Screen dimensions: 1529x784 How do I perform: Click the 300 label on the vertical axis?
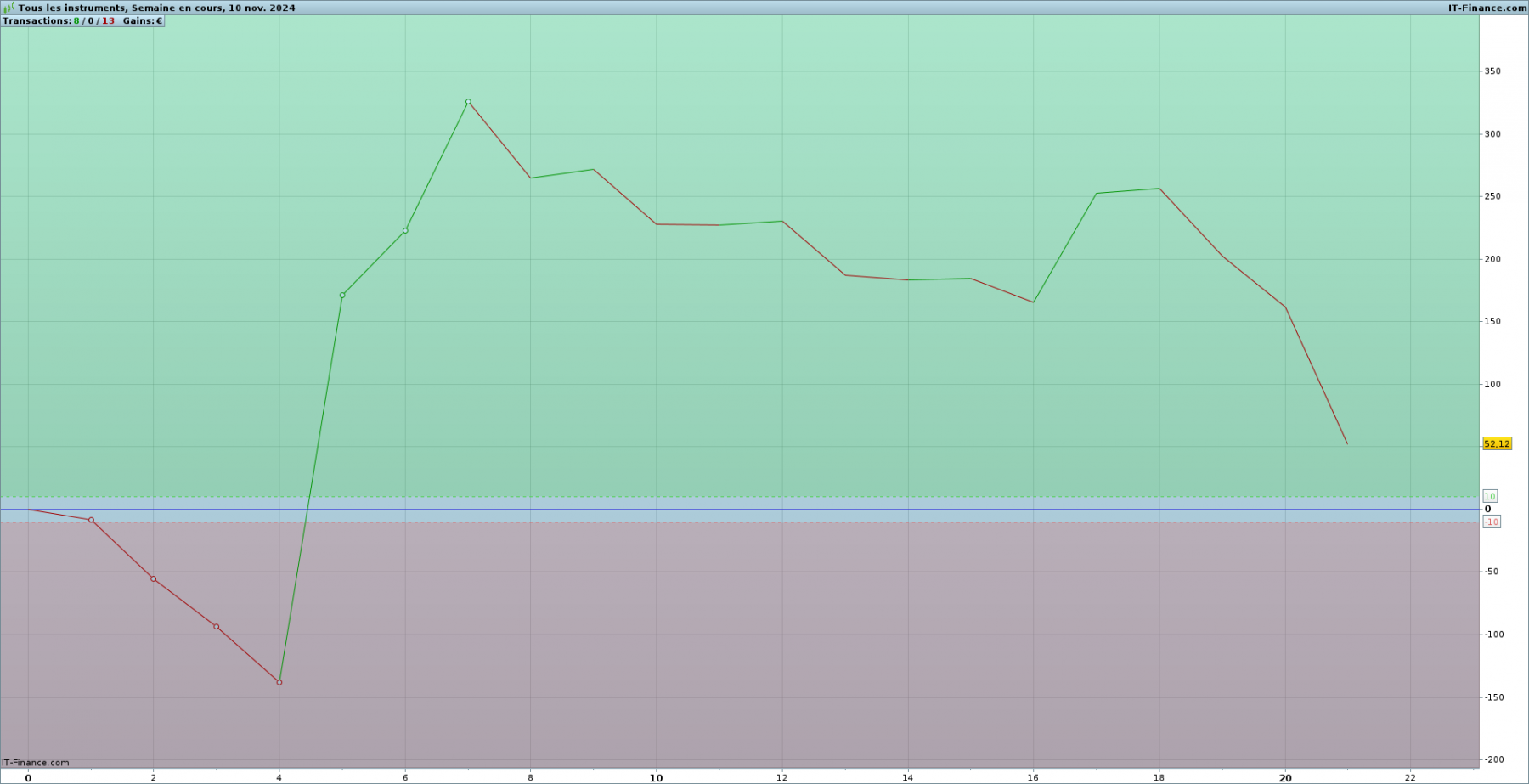tap(1492, 134)
